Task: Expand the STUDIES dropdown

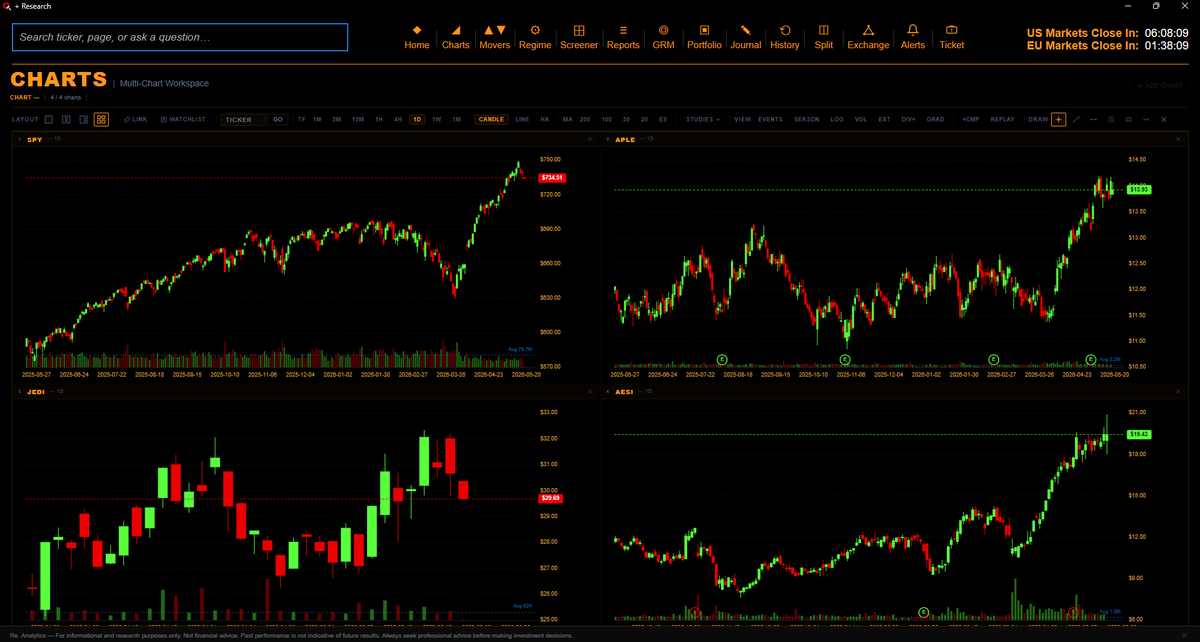Action: click(x=703, y=119)
